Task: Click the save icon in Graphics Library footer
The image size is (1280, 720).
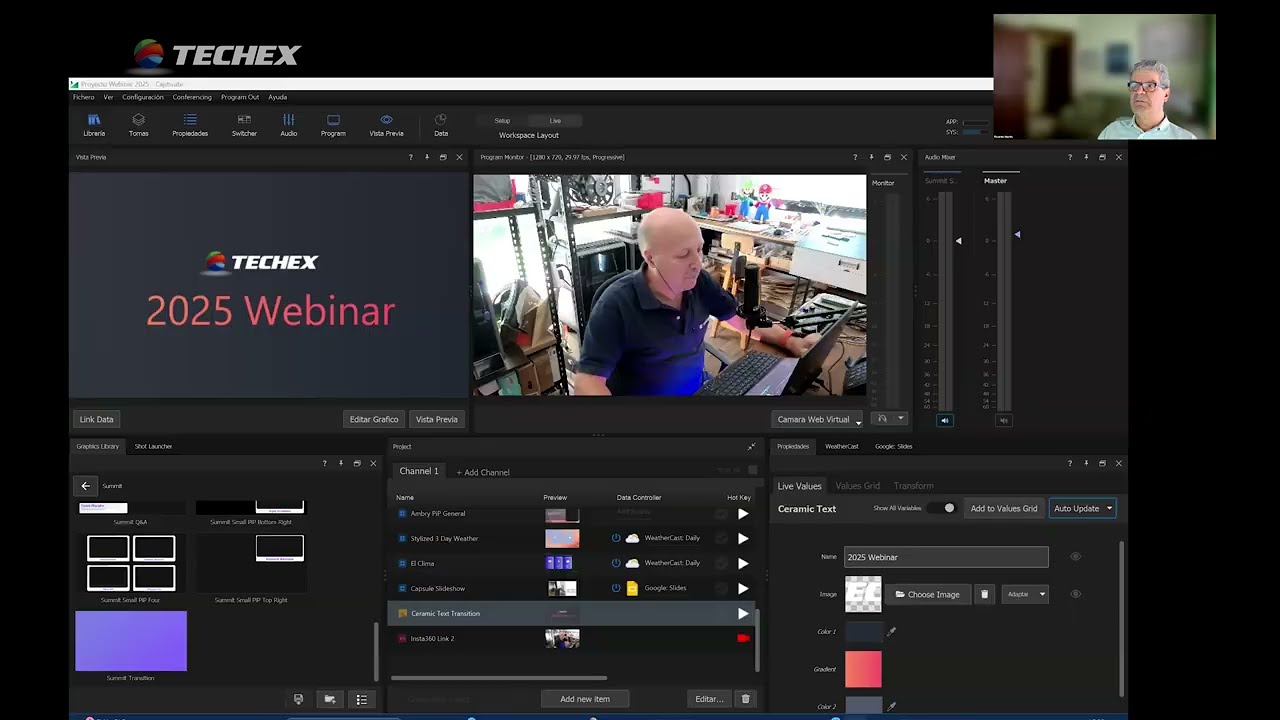Action: click(298, 699)
